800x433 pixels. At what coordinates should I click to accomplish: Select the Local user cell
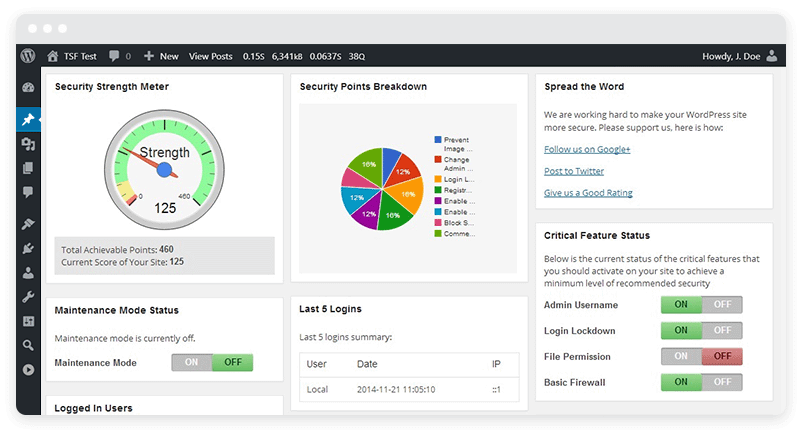pyautogui.click(x=317, y=390)
